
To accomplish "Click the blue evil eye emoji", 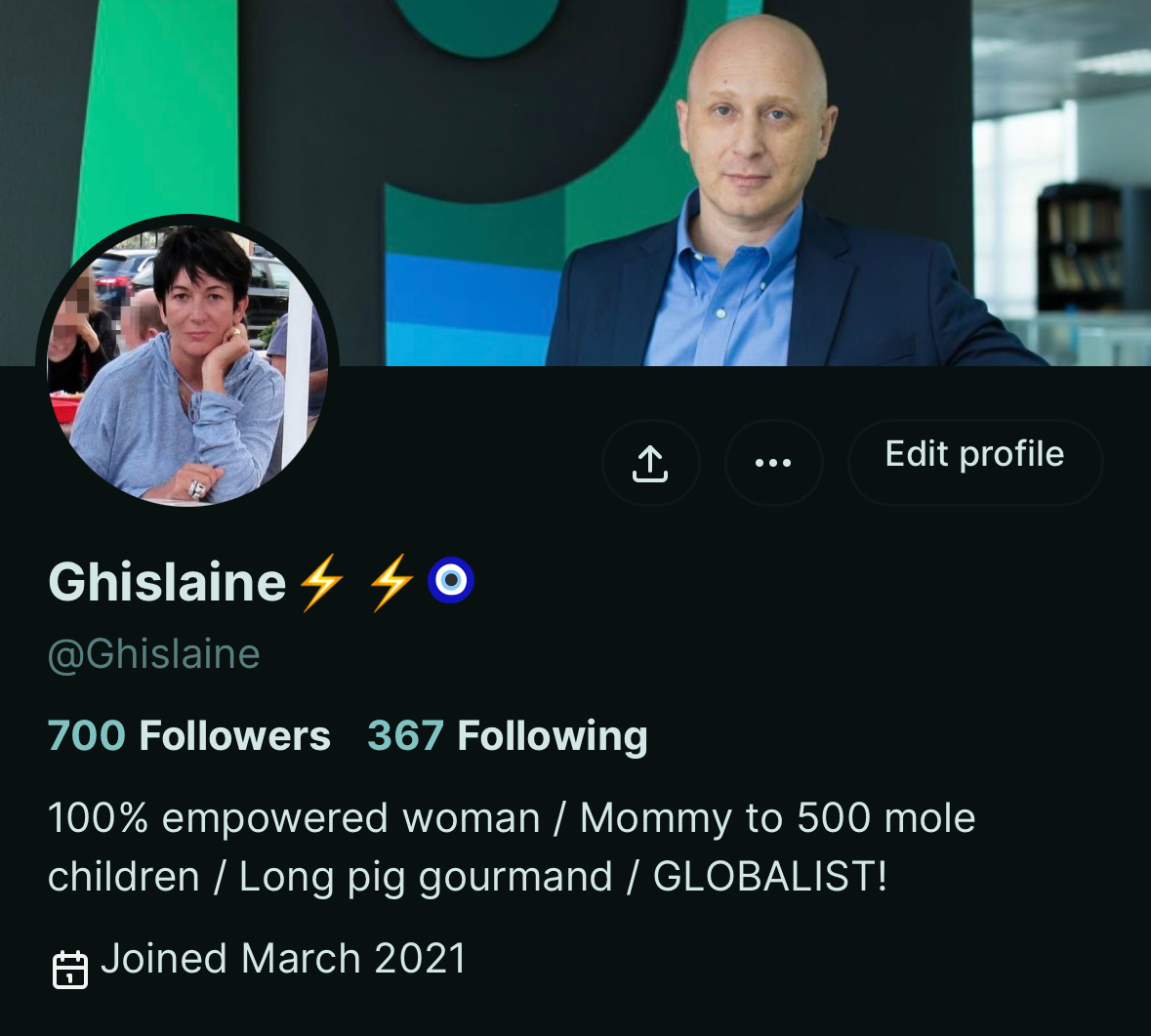I will pos(451,580).
